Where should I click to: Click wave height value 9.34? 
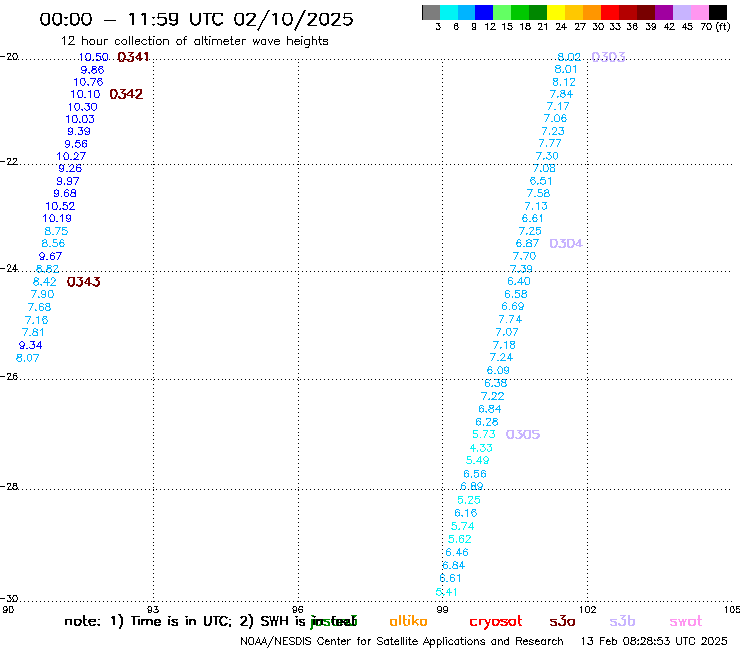click(31, 345)
